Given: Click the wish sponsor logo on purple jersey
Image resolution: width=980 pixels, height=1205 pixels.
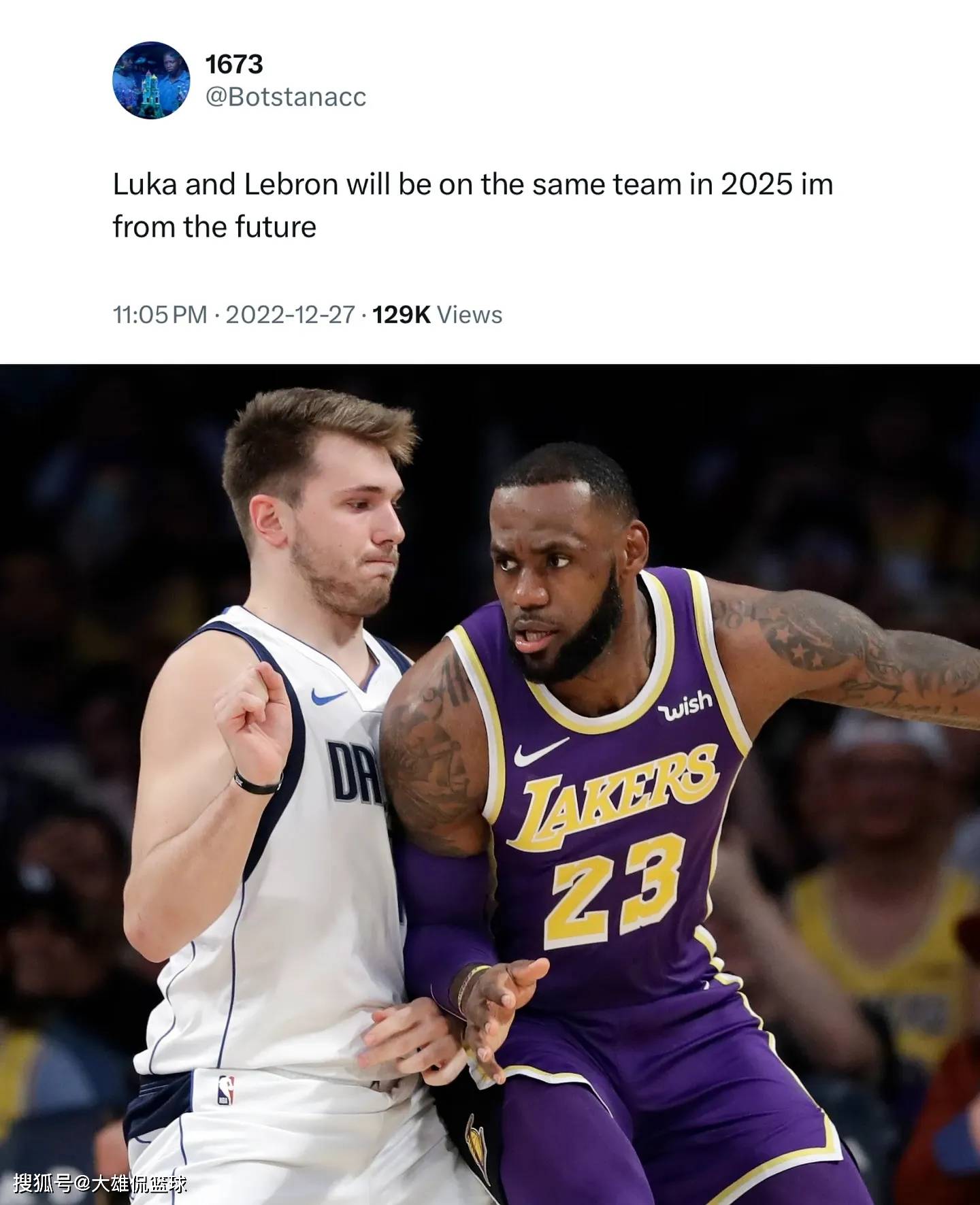Looking at the screenshot, I should click(685, 706).
